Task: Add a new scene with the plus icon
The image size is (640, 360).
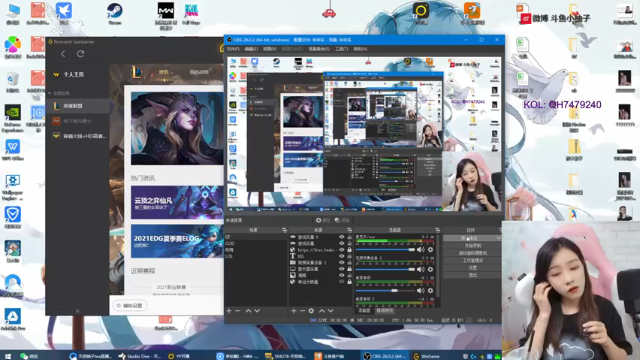Action: 229,311
